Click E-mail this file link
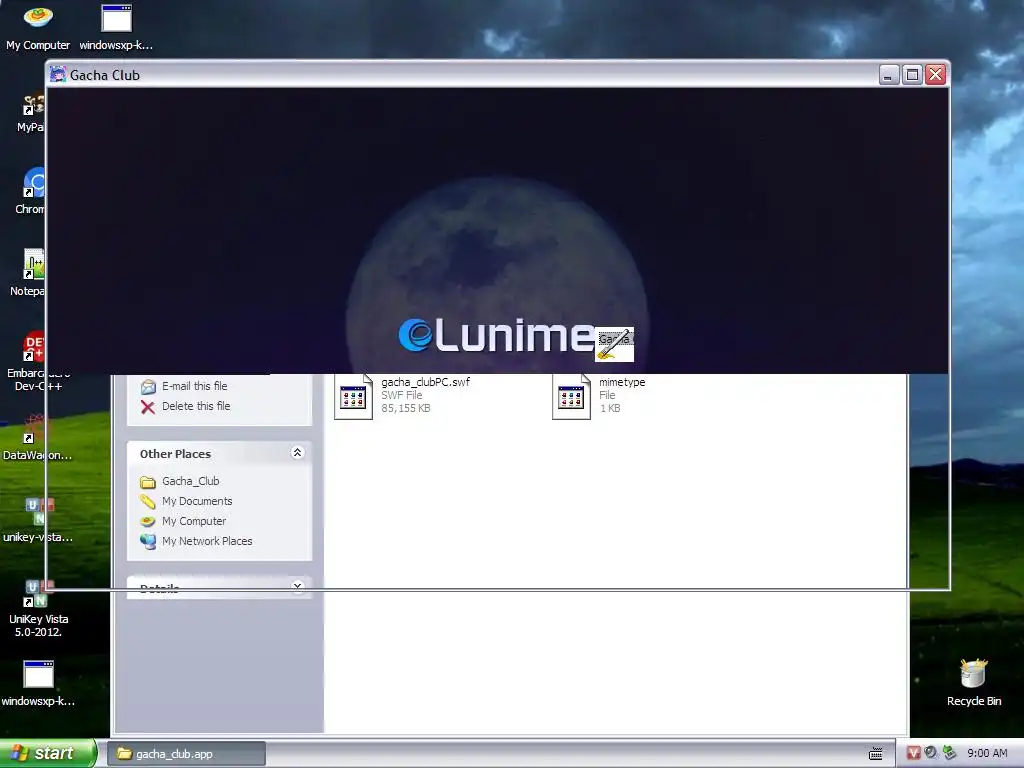This screenshot has width=1024, height=768. 195,386
